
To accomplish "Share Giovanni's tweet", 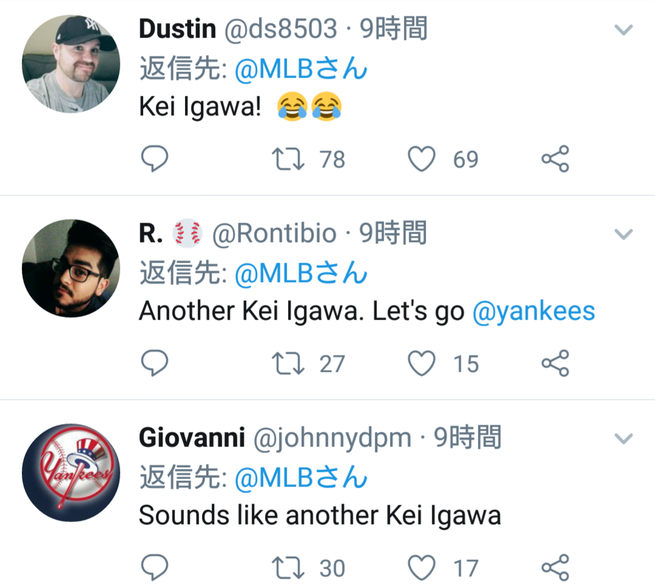I will tap(555, 568).
